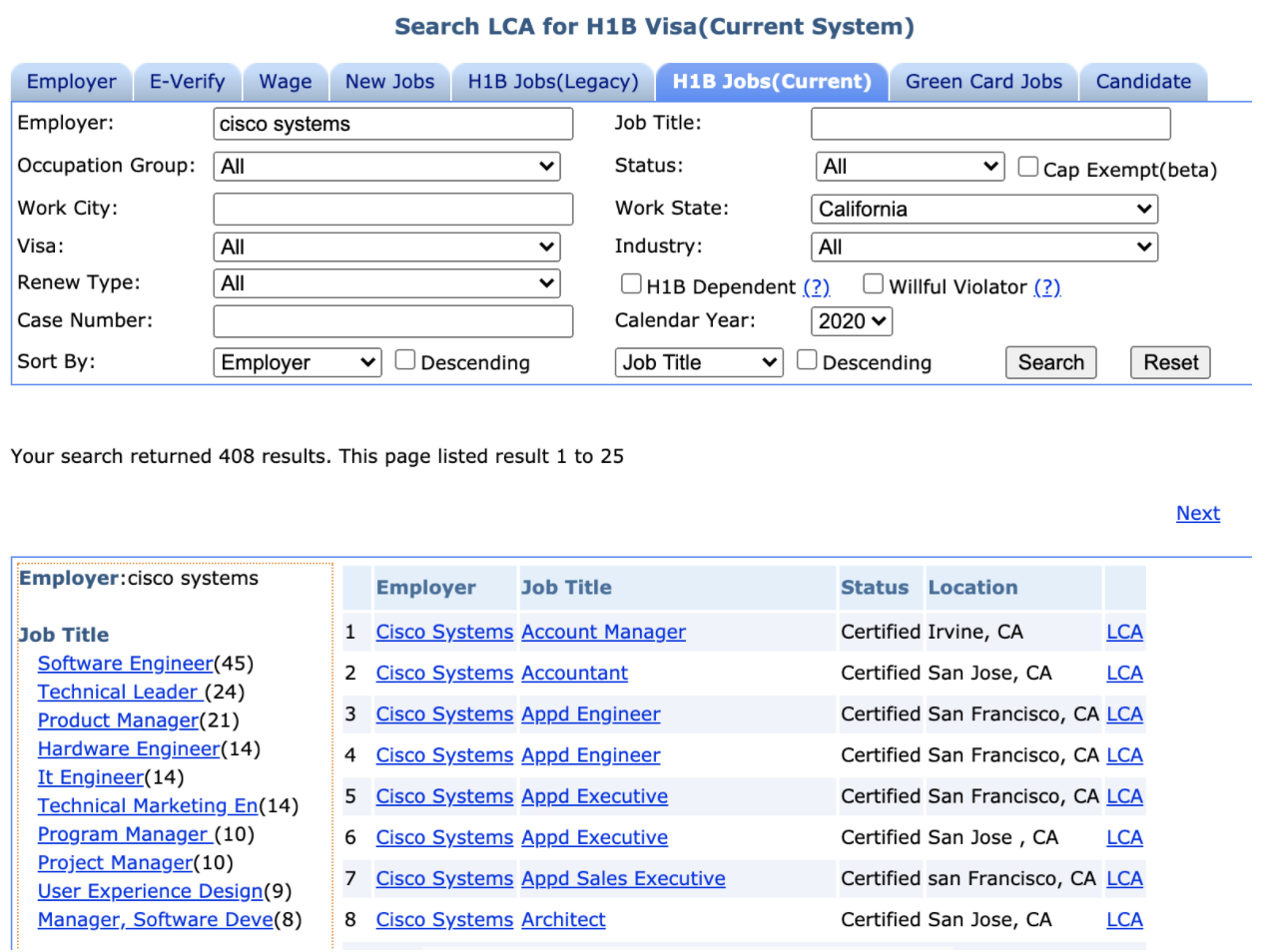Open Cisco Systems employer link in row 1
This screenshot has width=1270, height=952.
(x=444, y=633)
